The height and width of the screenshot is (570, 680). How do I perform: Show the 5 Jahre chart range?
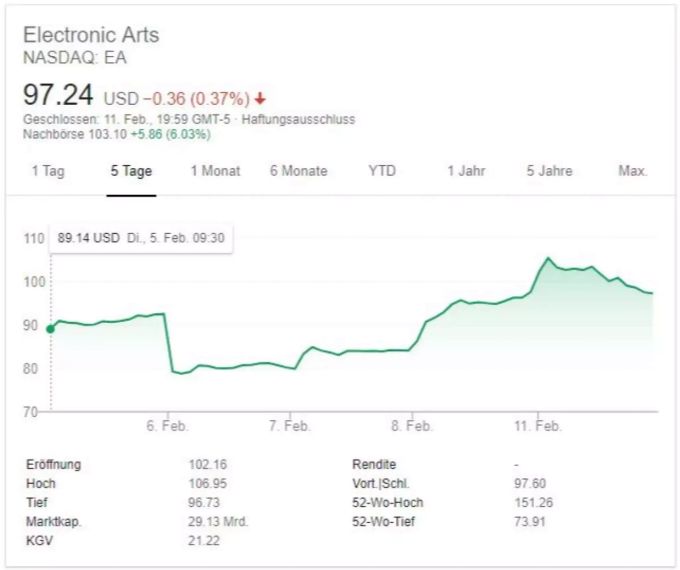[x=549, y=171]
